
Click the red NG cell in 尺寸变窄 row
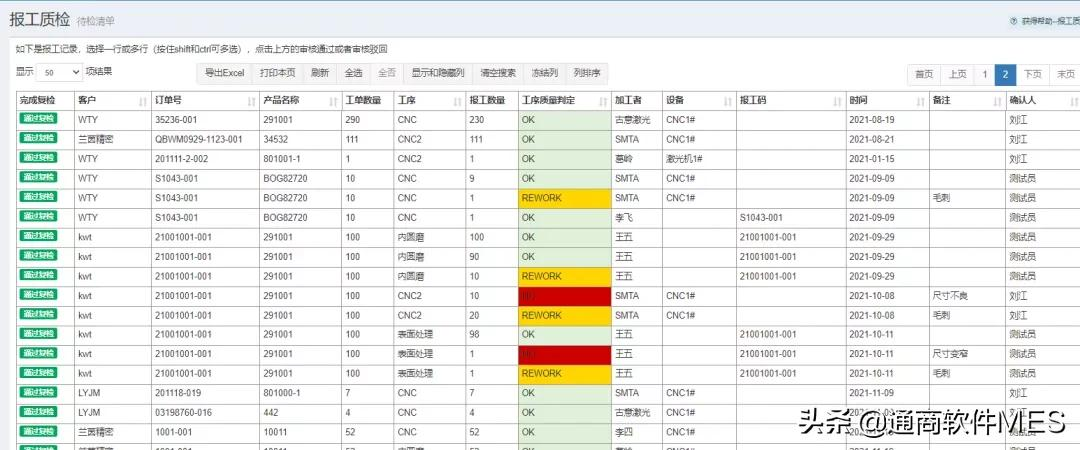565,355
